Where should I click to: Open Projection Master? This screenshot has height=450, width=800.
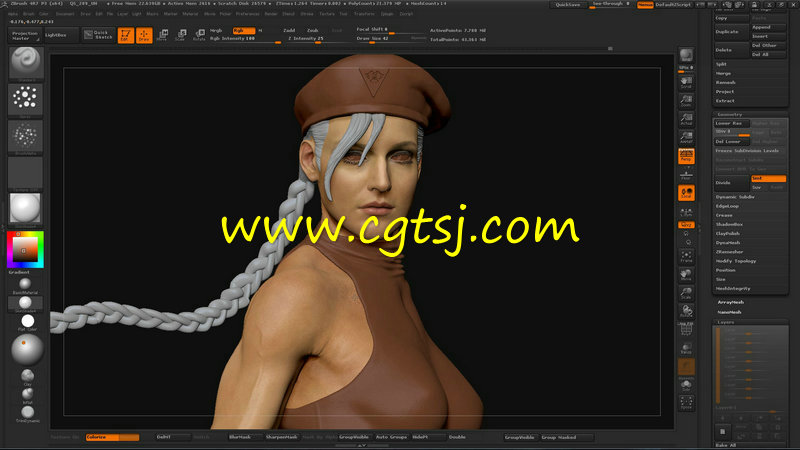click(x=25, y=35)
